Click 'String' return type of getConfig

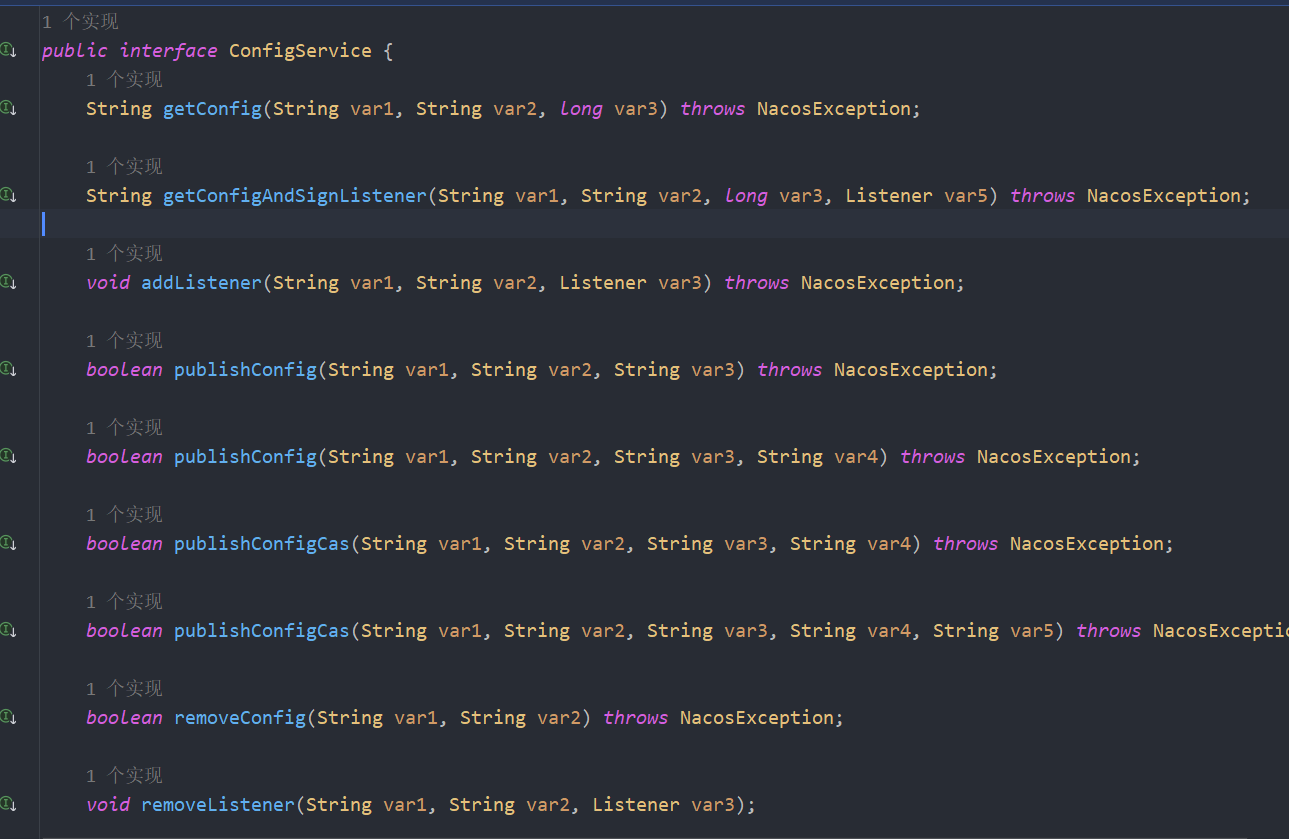[119, 109]
